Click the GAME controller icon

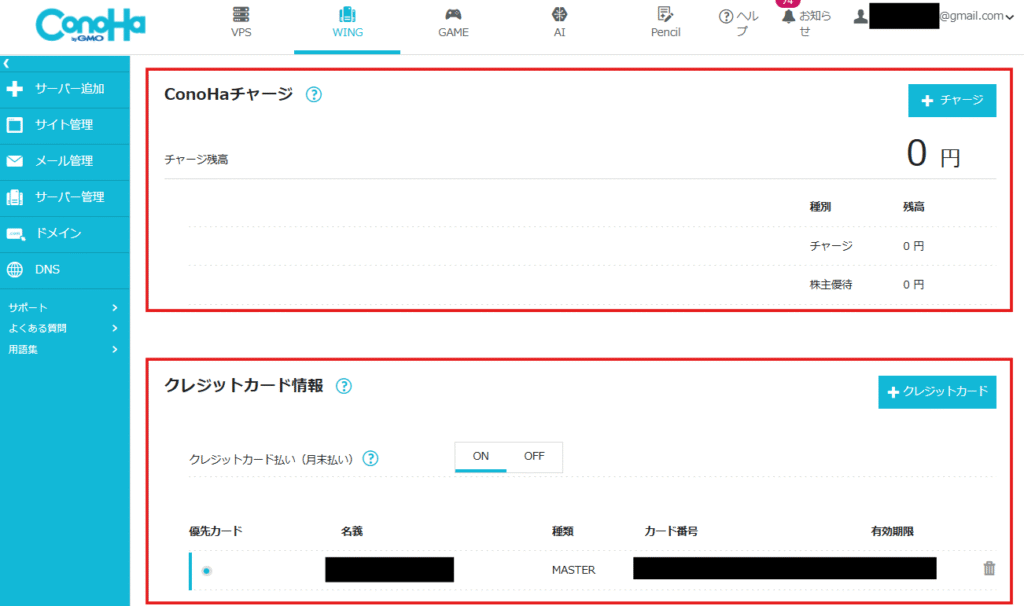[453, 14]
